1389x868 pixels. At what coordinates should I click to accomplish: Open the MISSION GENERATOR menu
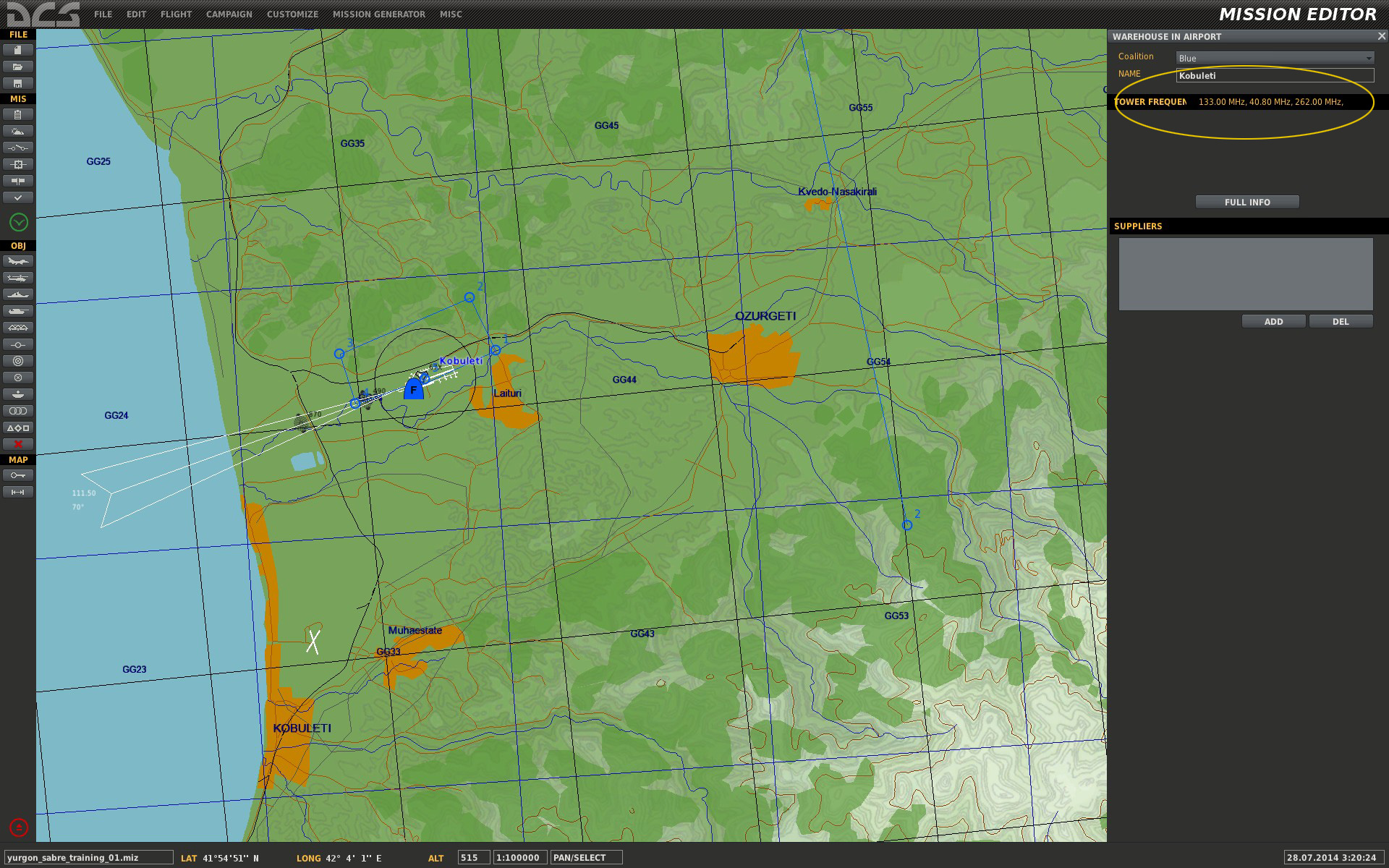[379, 14]
